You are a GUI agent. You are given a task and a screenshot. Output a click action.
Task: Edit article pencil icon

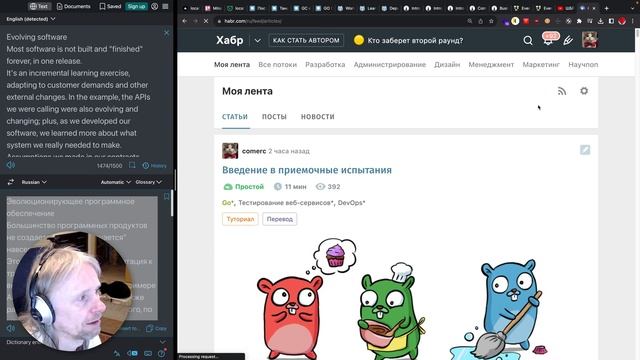coord(585,150)
